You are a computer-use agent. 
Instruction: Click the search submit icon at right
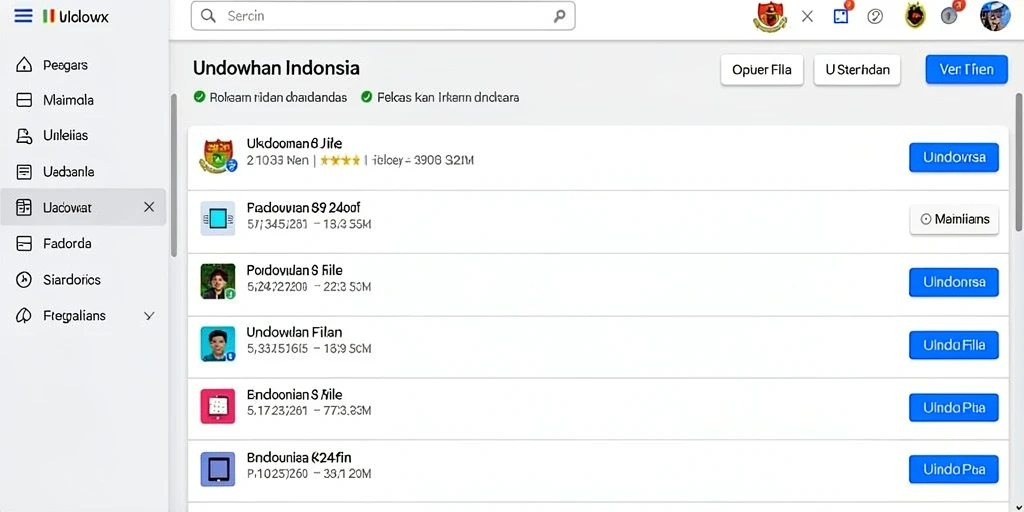tap(559, 16)
